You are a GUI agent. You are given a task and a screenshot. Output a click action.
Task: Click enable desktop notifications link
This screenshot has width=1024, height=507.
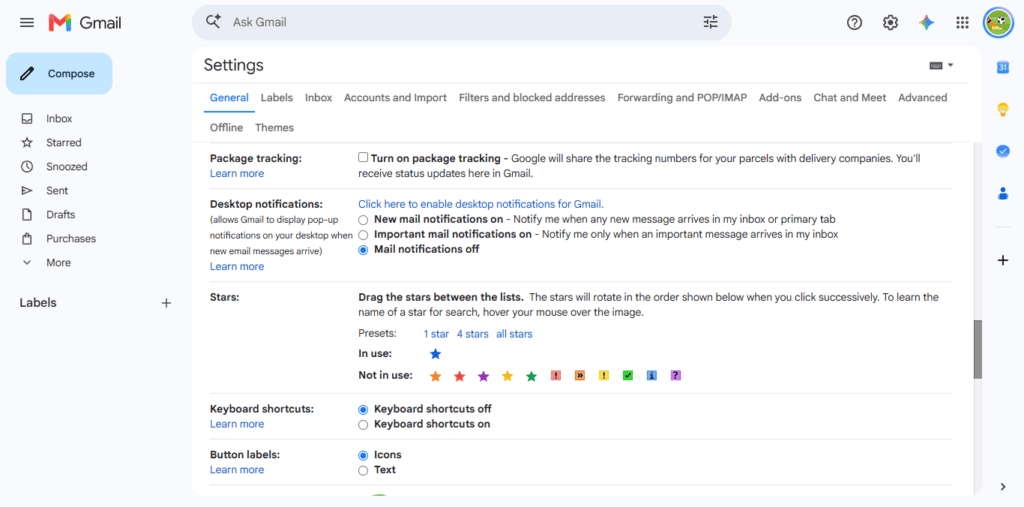[x=481, y=204]
